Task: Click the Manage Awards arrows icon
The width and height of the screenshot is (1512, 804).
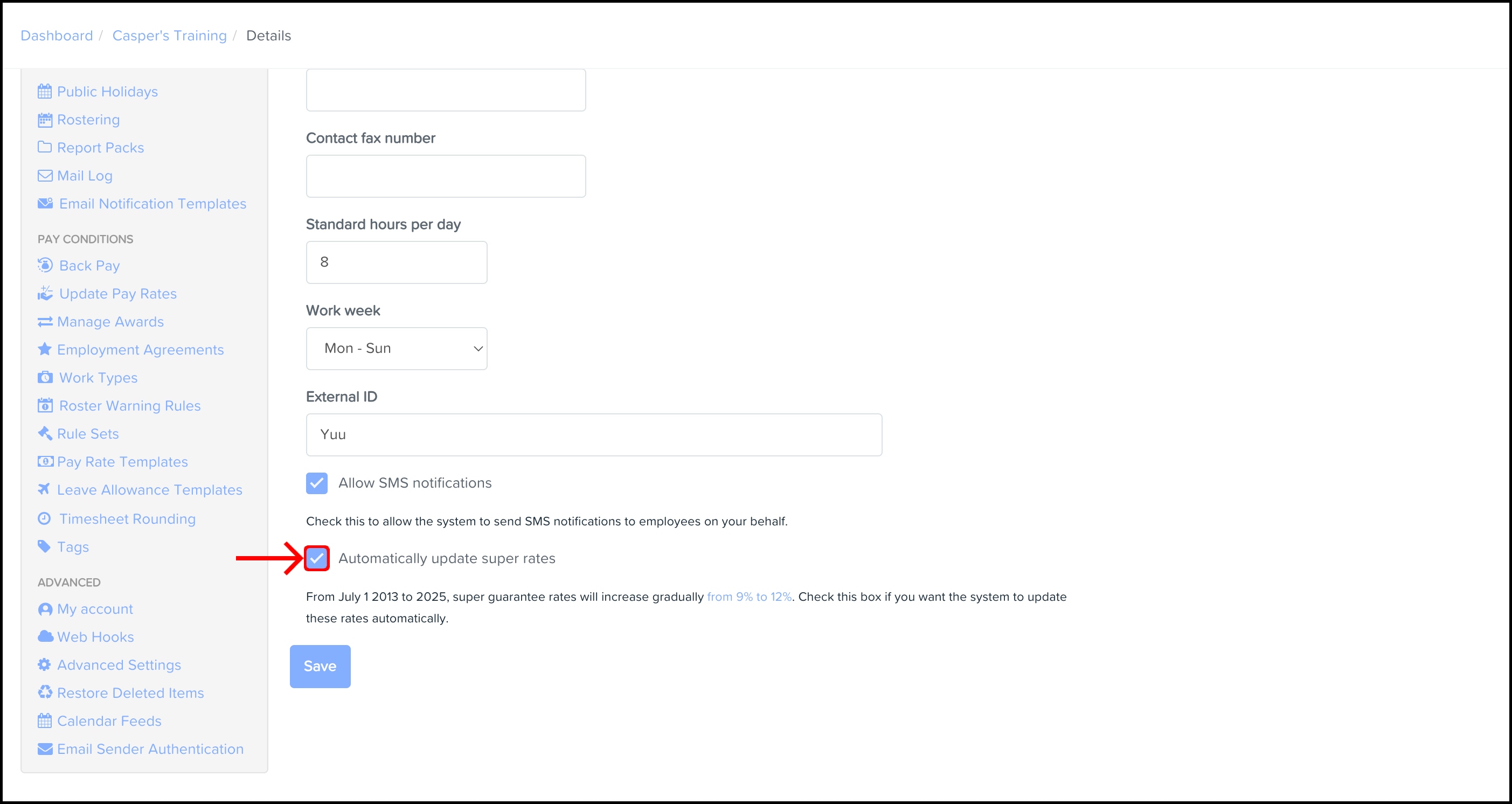Action: pos(45,322)
